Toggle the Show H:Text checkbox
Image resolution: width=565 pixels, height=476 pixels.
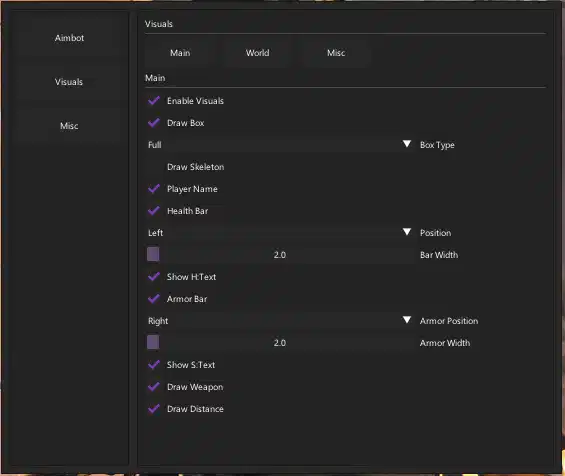[x=154, y=277]
